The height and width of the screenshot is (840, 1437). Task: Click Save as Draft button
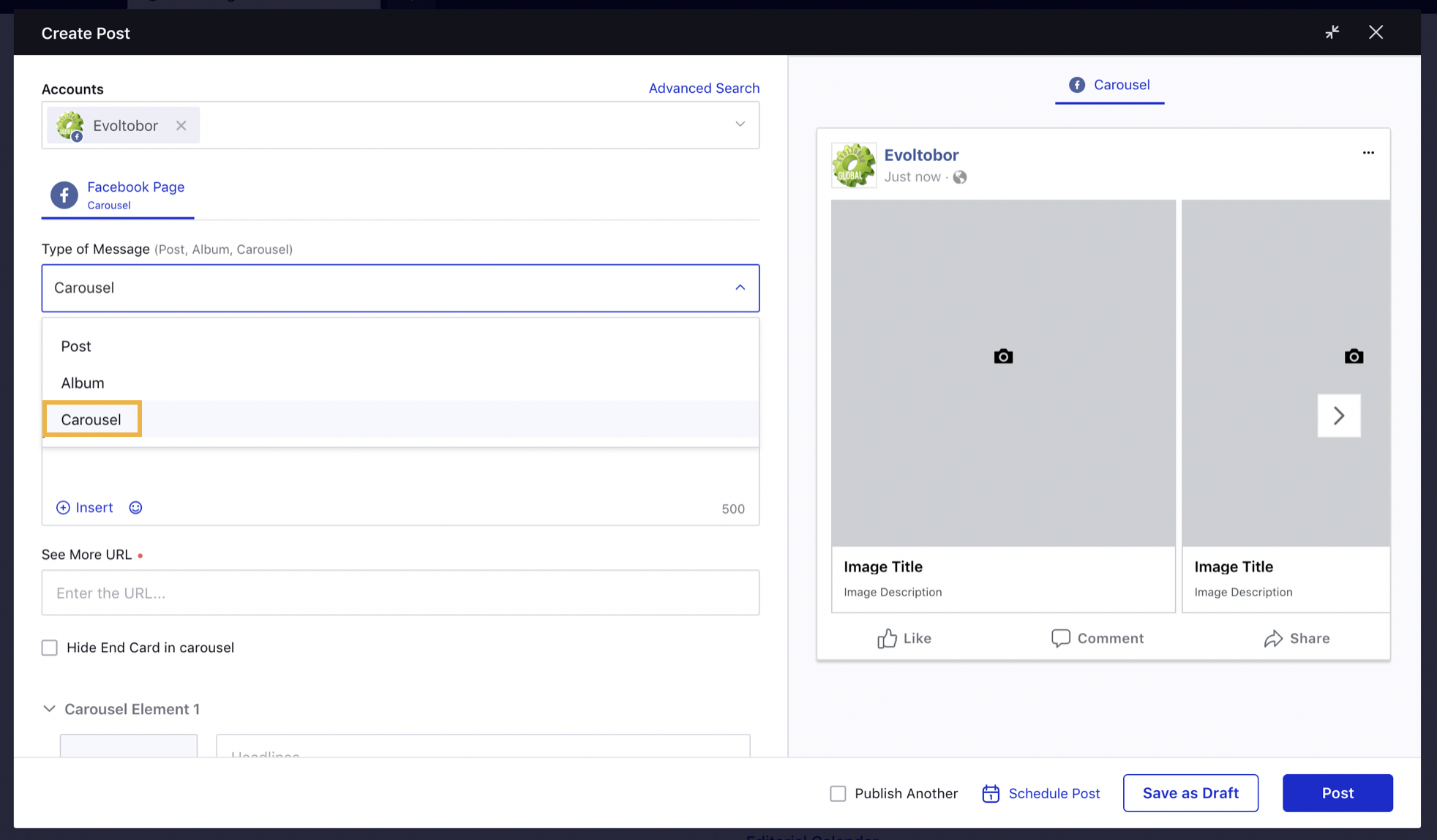pyautogui.click(x=1190, y=793)
